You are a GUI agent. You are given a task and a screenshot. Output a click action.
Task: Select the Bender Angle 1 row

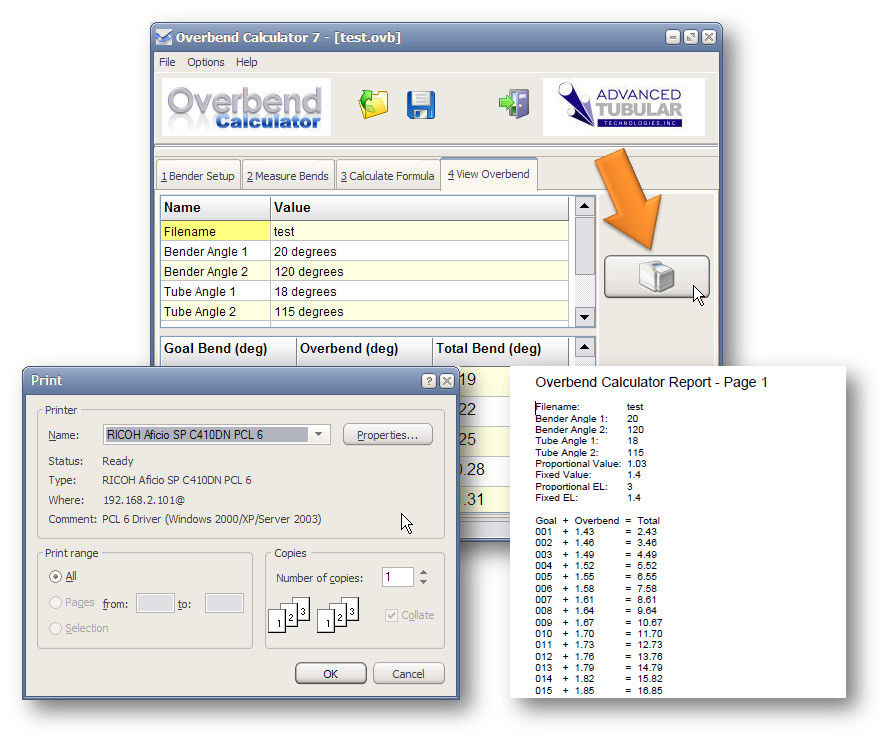point(365,251)
